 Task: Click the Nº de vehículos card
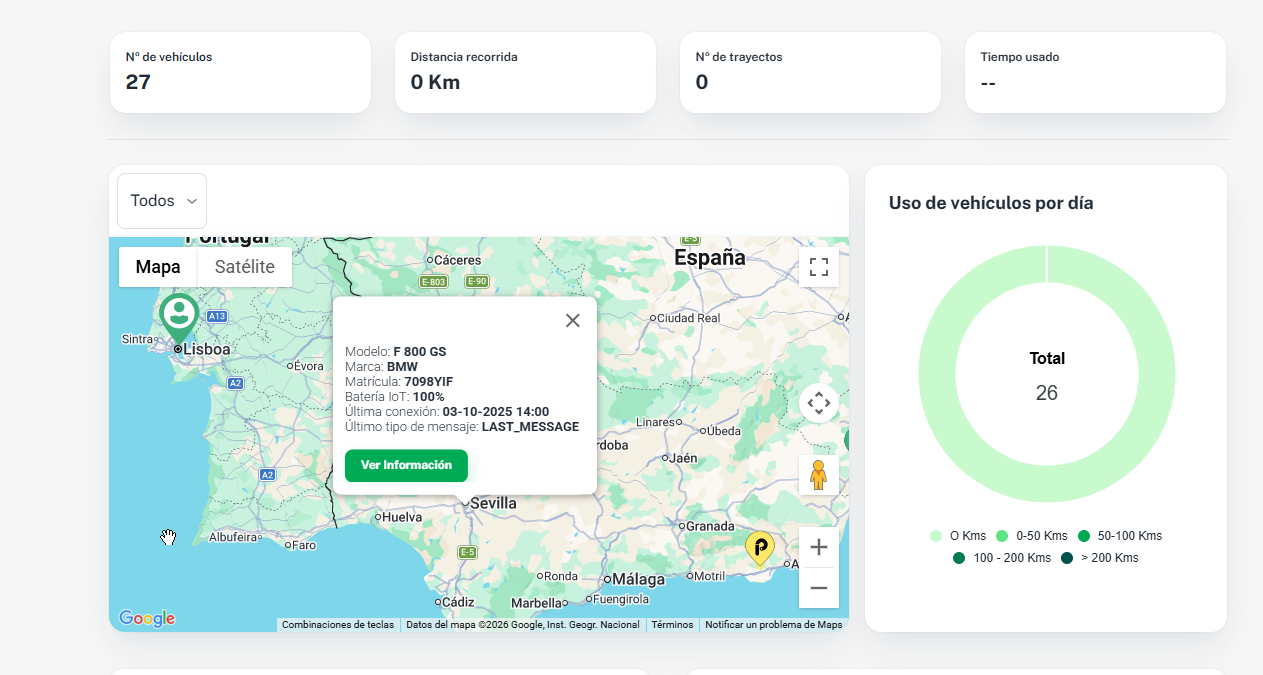click(x=240, y=72)
